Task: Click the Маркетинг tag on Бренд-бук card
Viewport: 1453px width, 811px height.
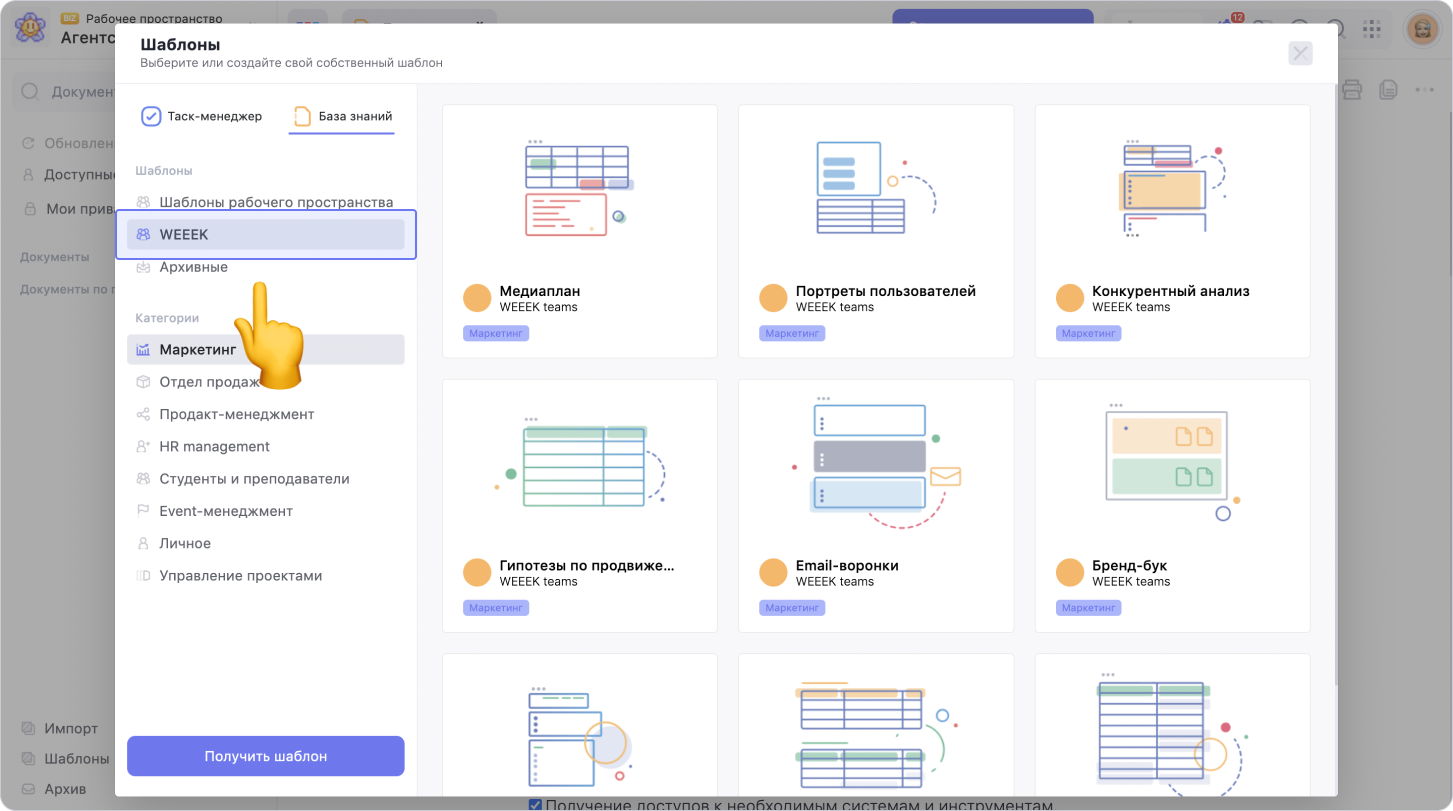Action: coord(1088,607)
